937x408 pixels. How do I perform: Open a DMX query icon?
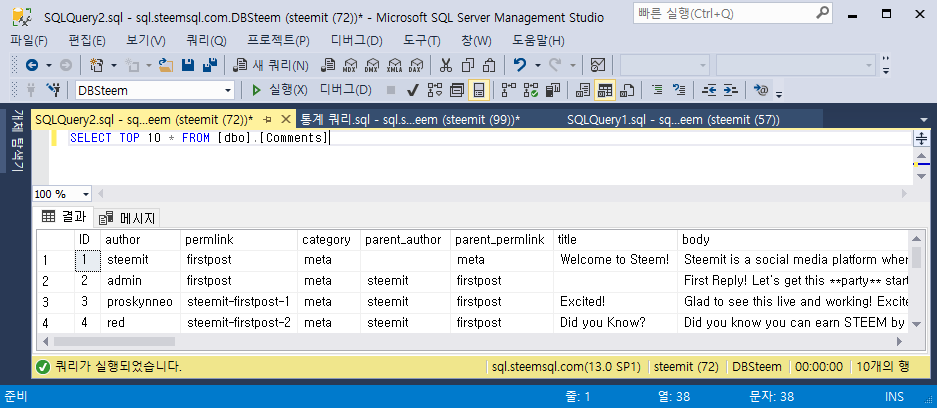tap(372, 65)
